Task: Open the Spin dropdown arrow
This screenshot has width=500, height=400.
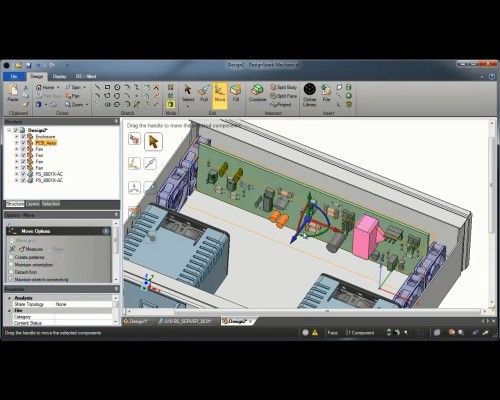Action: 84,87
